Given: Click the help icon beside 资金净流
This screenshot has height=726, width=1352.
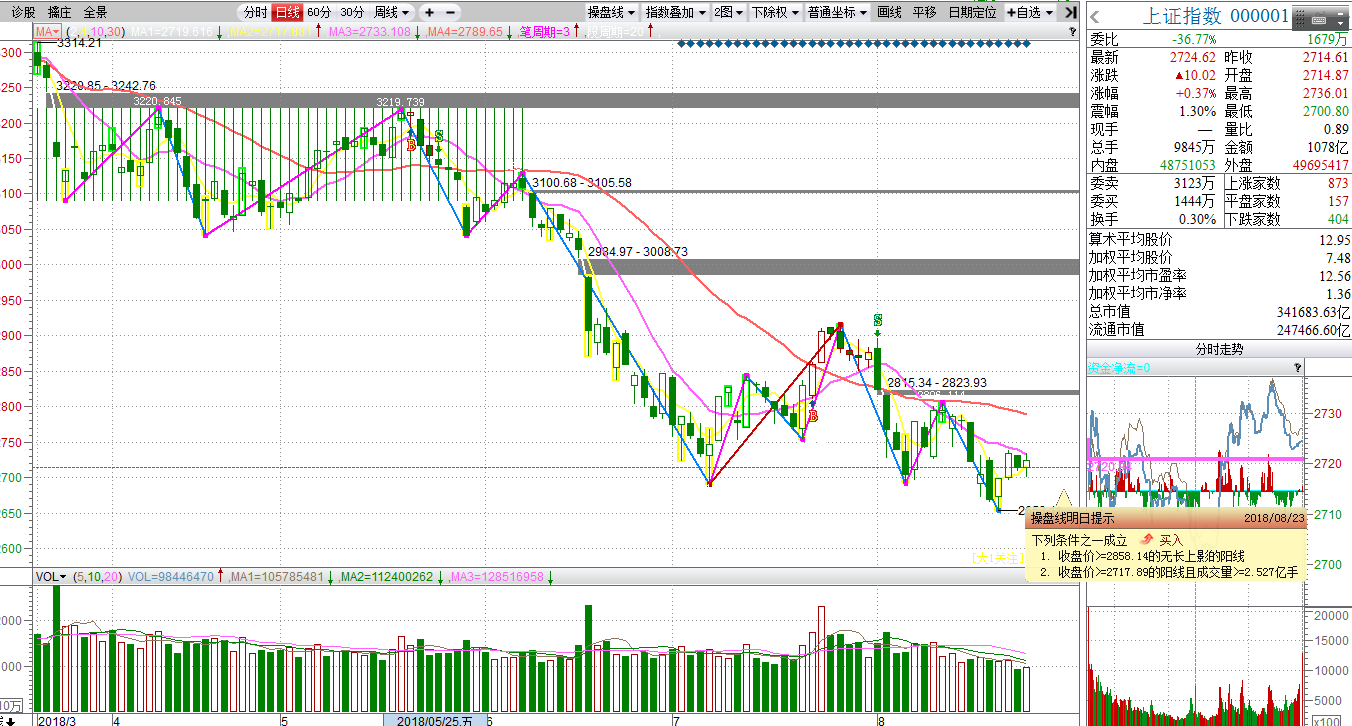Looking at the screenshot, I should click(1298, 368).
